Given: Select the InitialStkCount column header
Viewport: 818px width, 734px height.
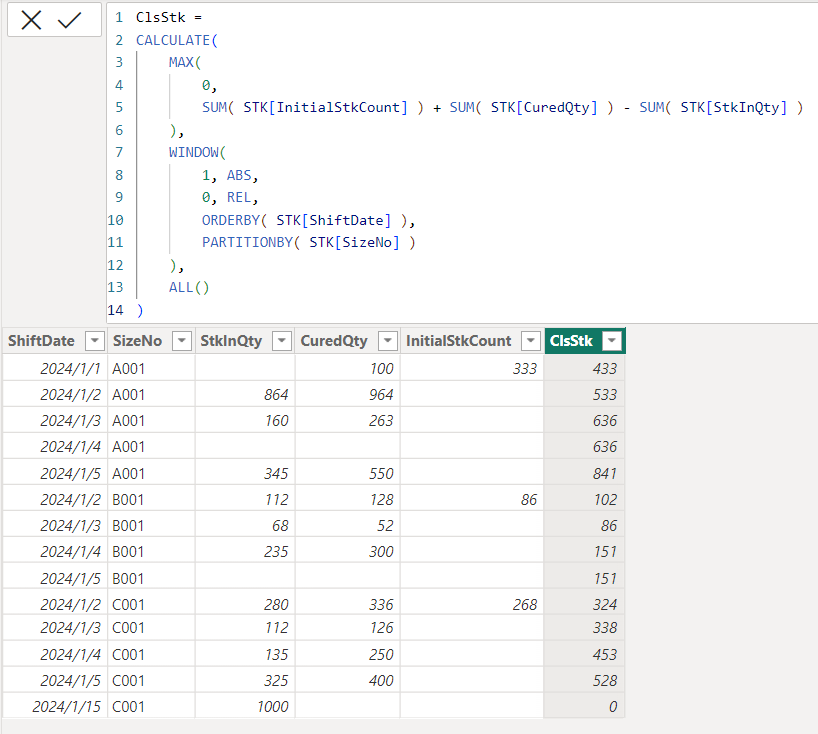Looking at the screenshot, I should tap(459, 341).
